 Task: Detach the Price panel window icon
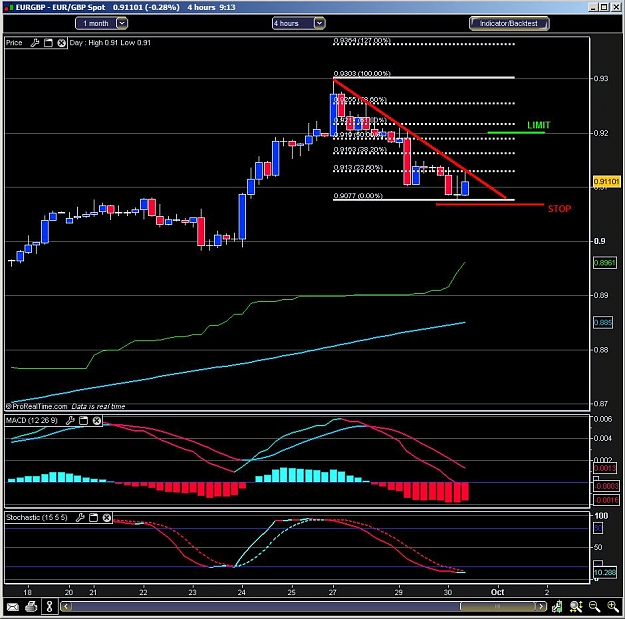(x=48, y=43)
